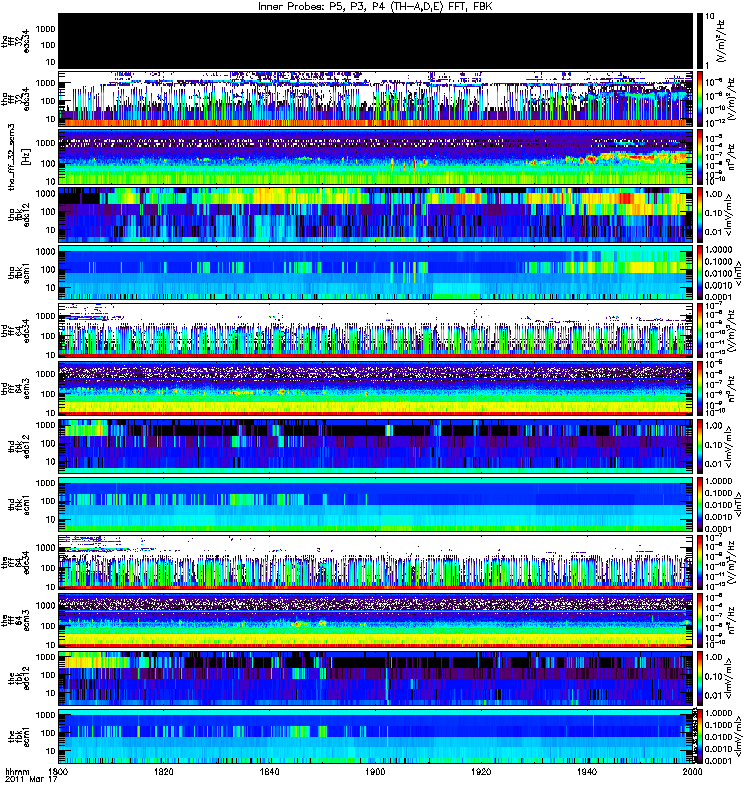Click the tha fbk scm1 panel label
Screen dimensions: 750x800
pyautogui.click(x=19, y=272)
